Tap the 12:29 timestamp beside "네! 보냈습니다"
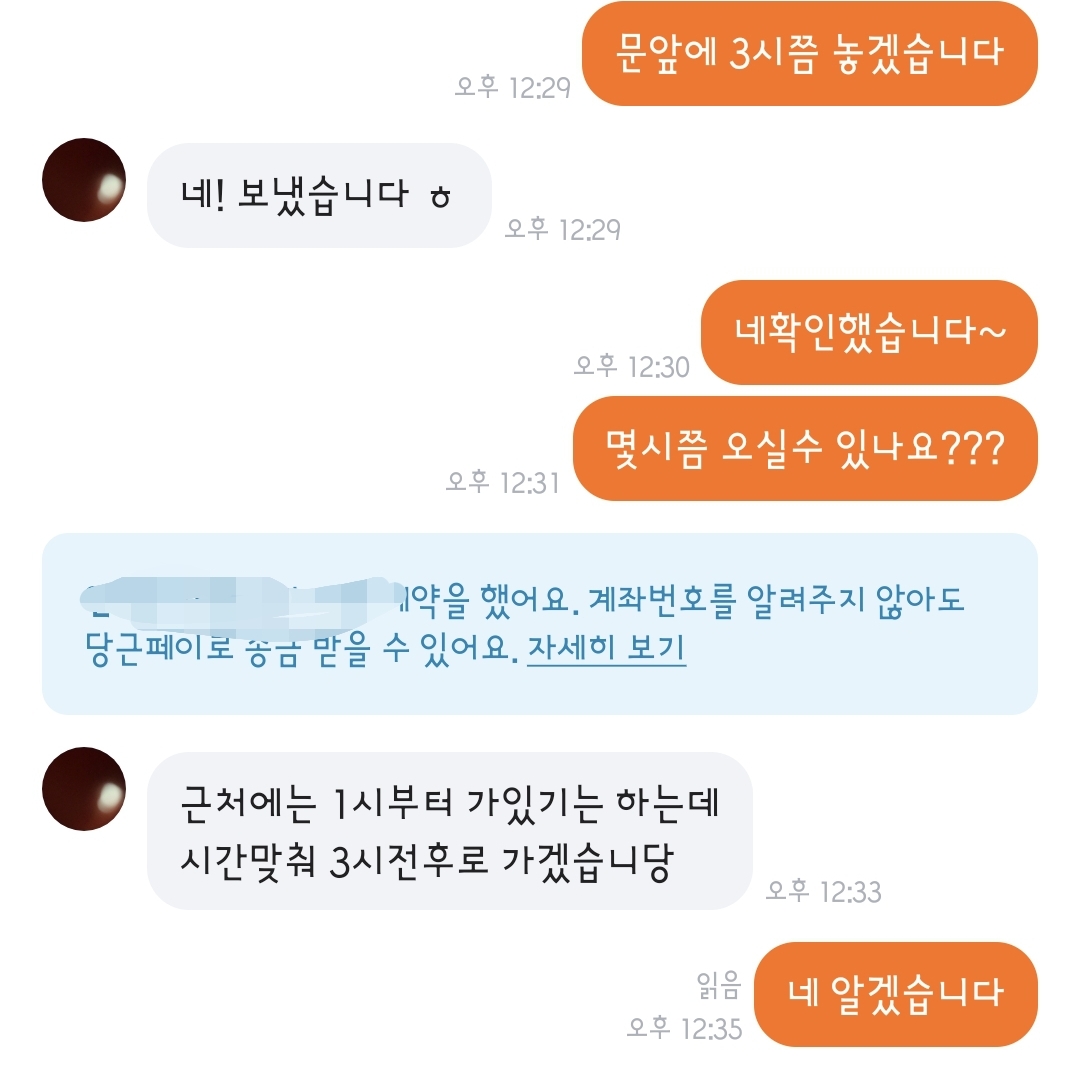The height and width of the screenshot is (1068, 1080). [563, 229]
